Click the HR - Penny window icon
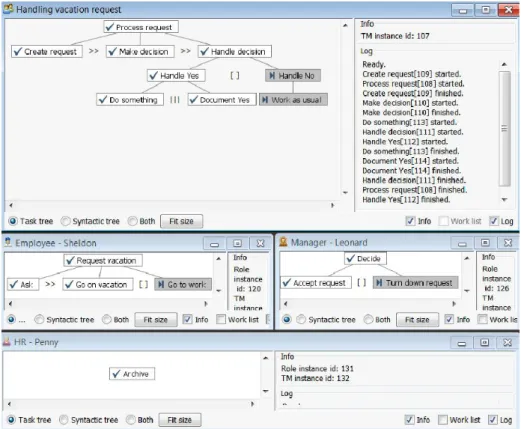521x429 pixels. click(x=7, y=341)
